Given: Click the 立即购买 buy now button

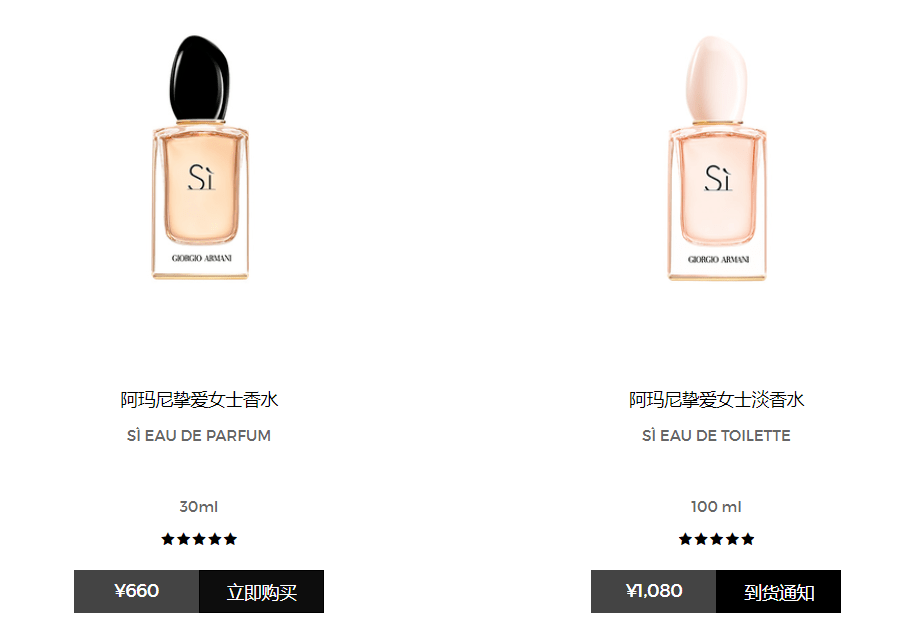Looking at the screenshot, I should [x=261, y=592].
